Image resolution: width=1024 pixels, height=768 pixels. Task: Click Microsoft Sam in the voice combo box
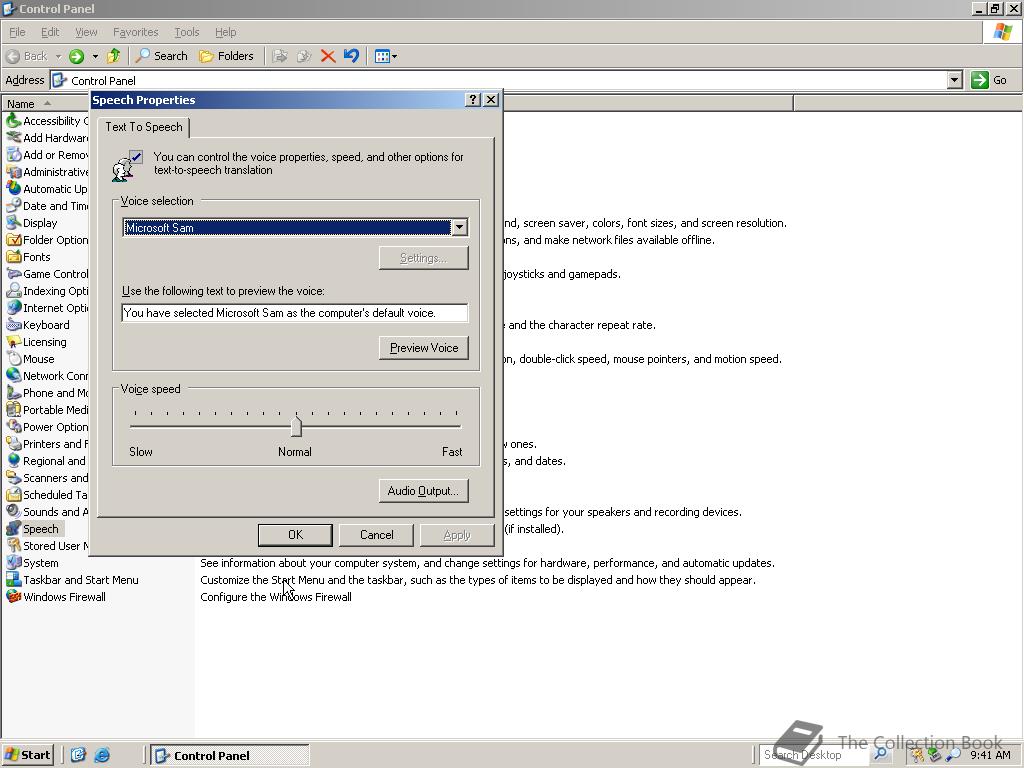pos(287,227)
